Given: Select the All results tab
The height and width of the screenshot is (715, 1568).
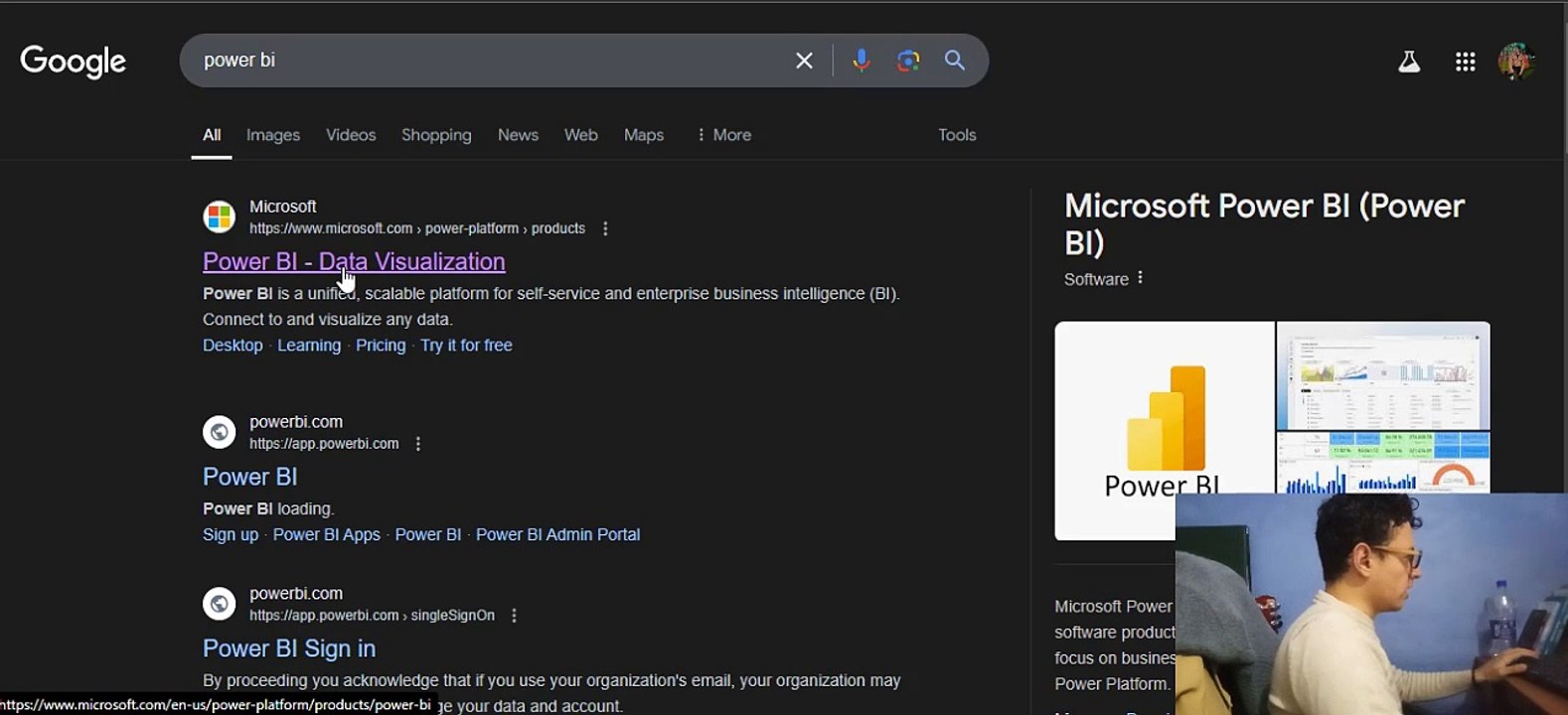Looking at the screenshot, I should tap(212, 135).
